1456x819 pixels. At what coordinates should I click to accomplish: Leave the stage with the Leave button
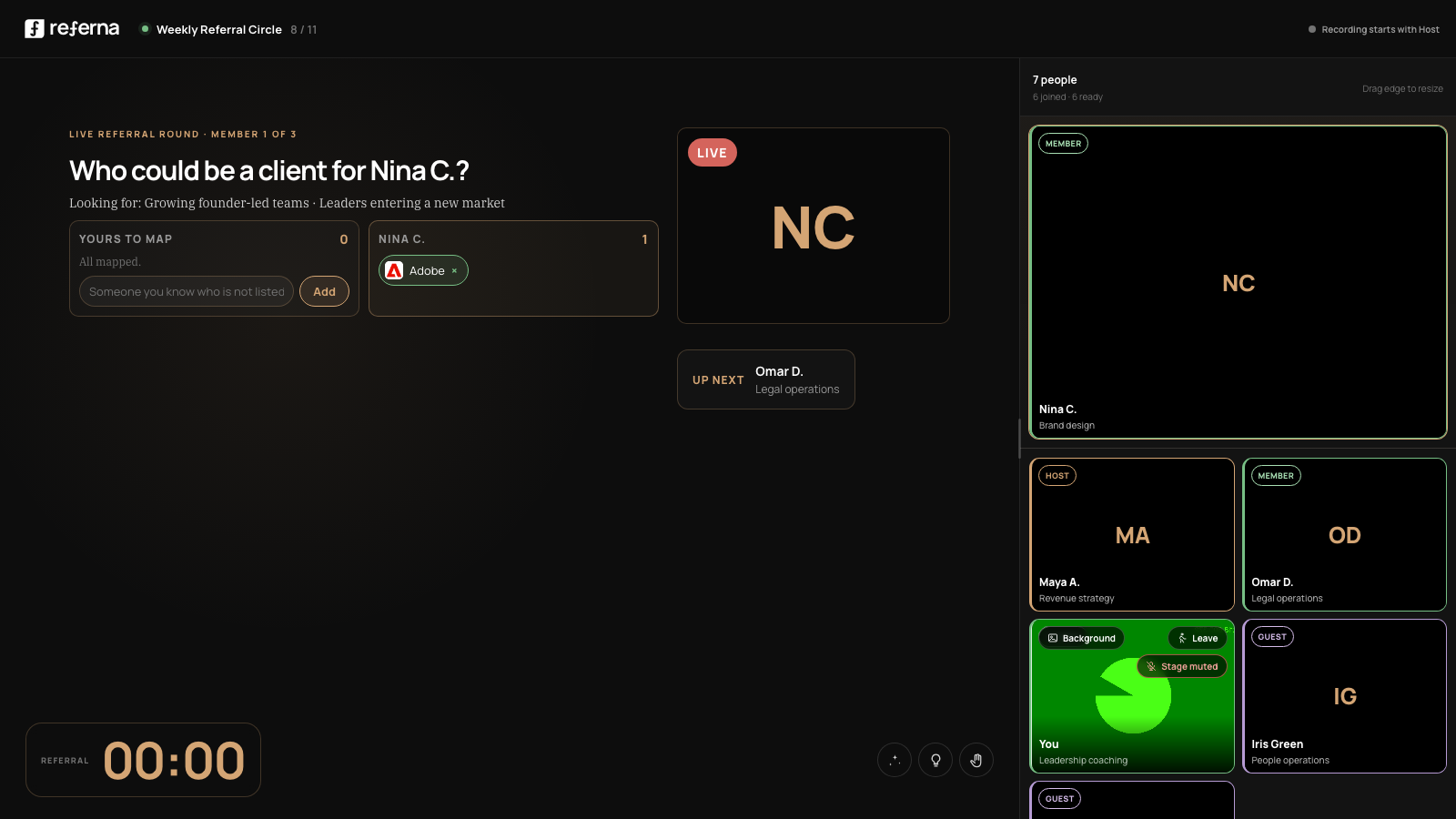click(x=1198, y=638)
